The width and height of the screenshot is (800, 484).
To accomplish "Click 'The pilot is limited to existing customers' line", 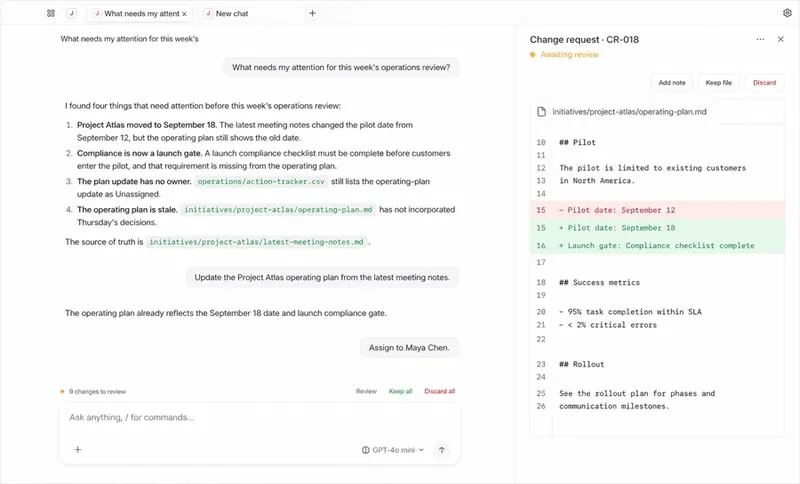I will pyautogui.click(x=653, y=168).
